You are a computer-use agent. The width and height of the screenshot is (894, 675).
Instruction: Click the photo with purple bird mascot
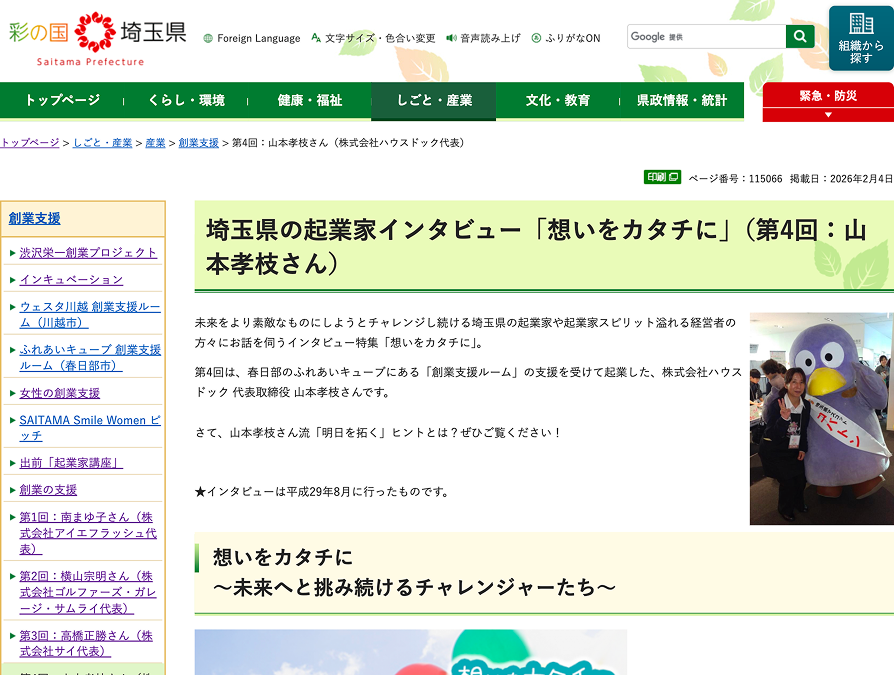click(822, 418)
